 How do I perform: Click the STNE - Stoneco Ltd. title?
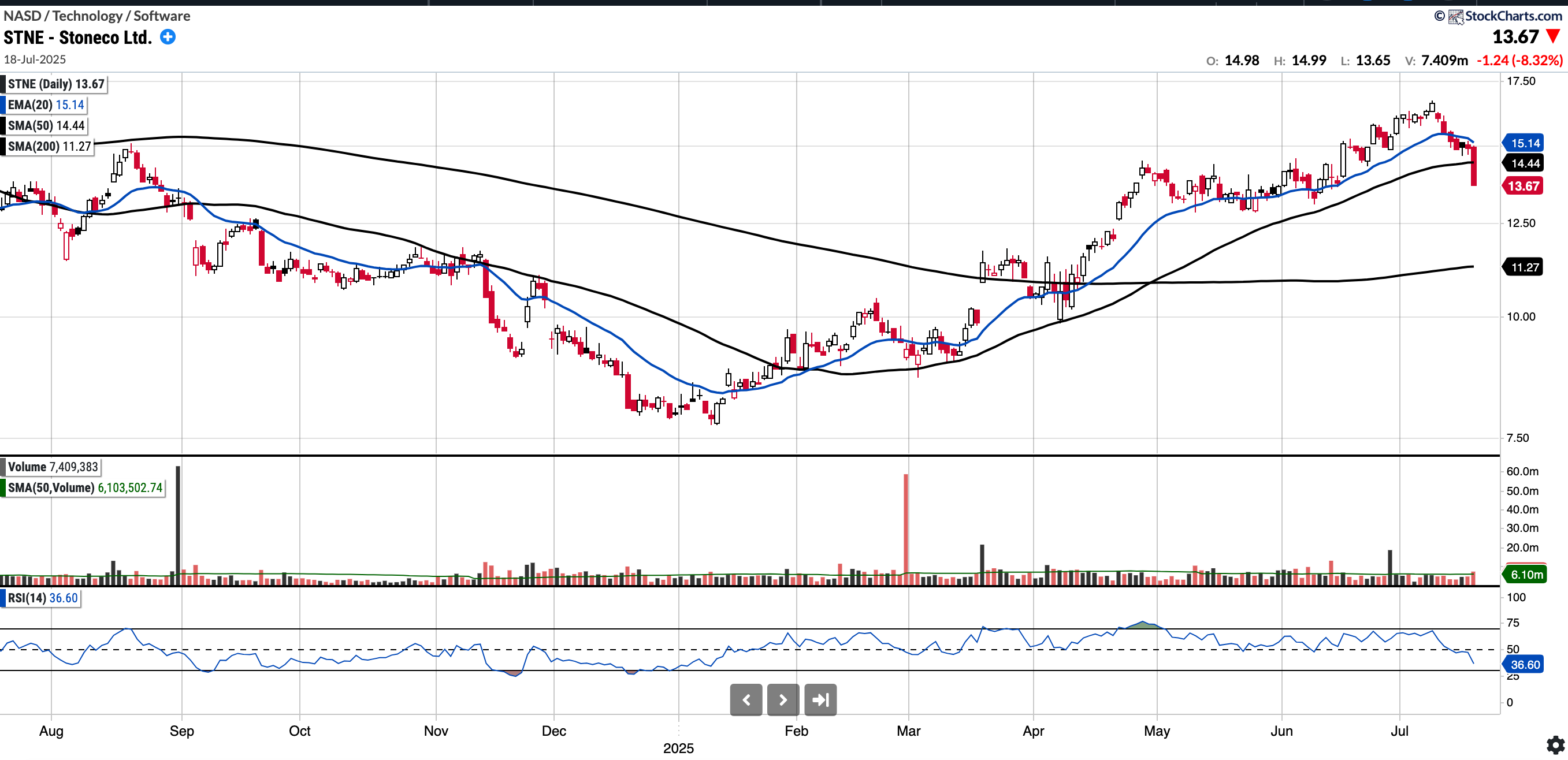[x=77, y=38]
